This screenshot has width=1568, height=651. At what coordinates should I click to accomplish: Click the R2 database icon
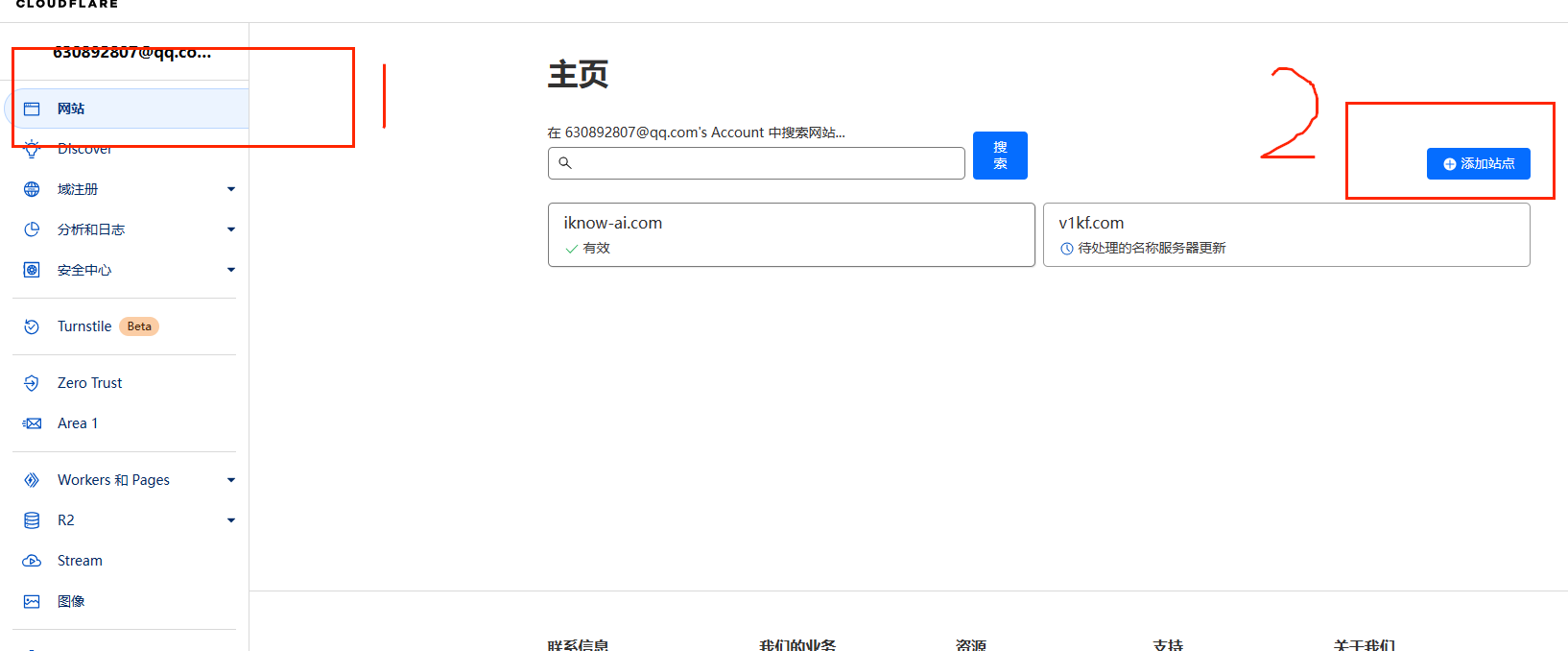pyautogui.click(x=32, y=520)
